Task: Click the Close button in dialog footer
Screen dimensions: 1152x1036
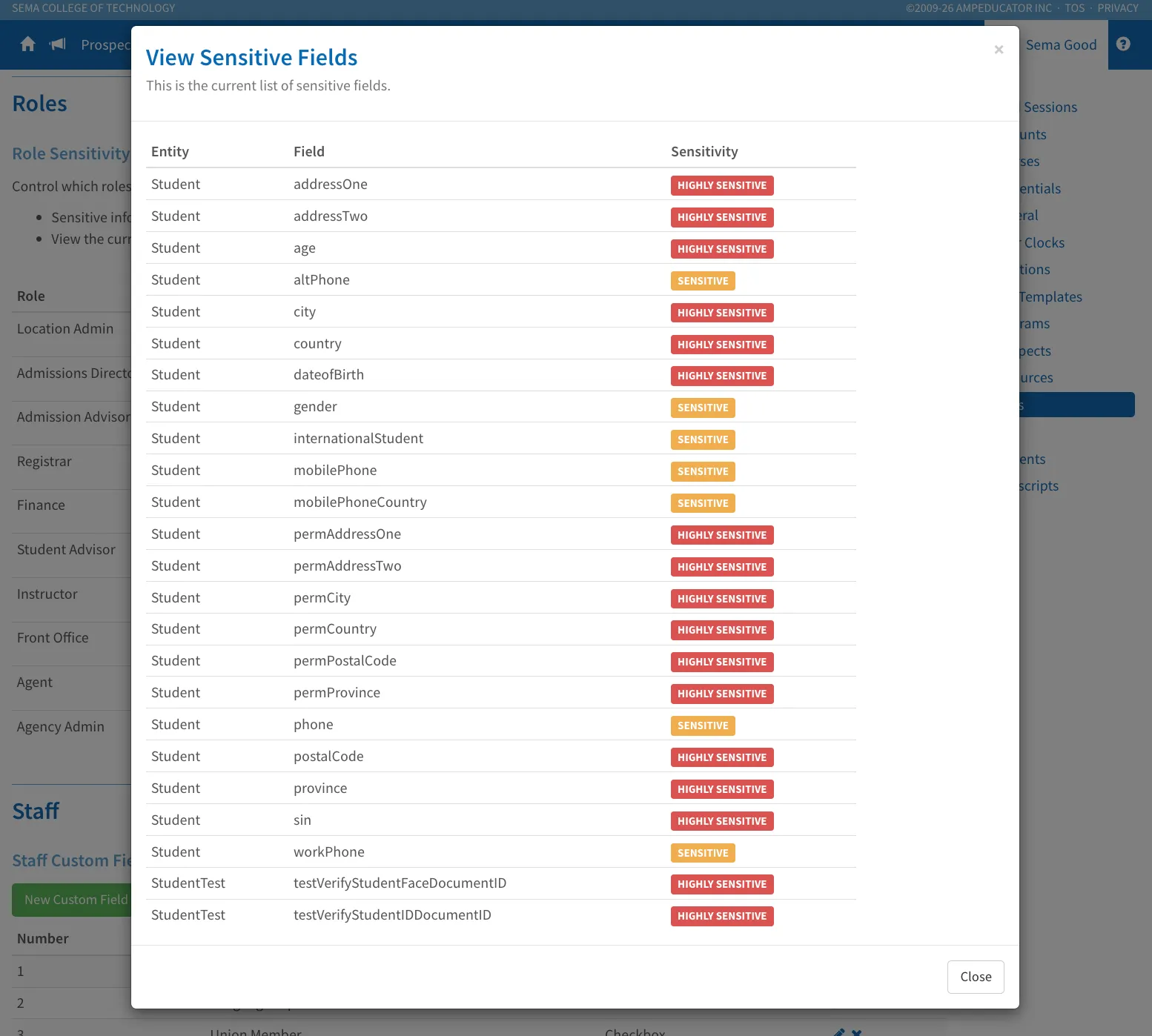Action: 976,977
